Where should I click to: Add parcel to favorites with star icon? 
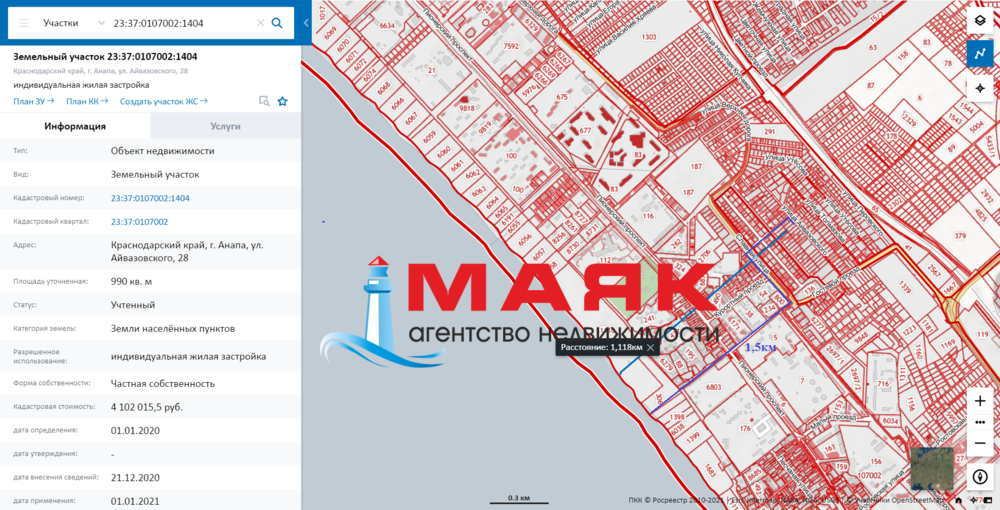pyautogui.click(x=283, y=101)
